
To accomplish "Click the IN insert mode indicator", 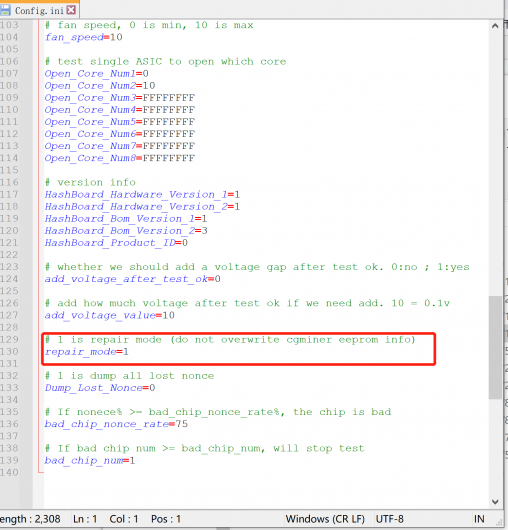I will pyautogui.click(x=479, y=519).
